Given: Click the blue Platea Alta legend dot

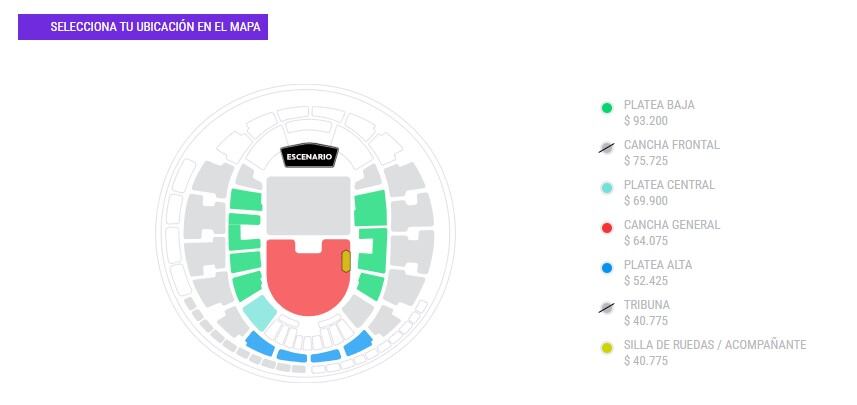Looking at the screenshot, I should (x=607, y=268).
